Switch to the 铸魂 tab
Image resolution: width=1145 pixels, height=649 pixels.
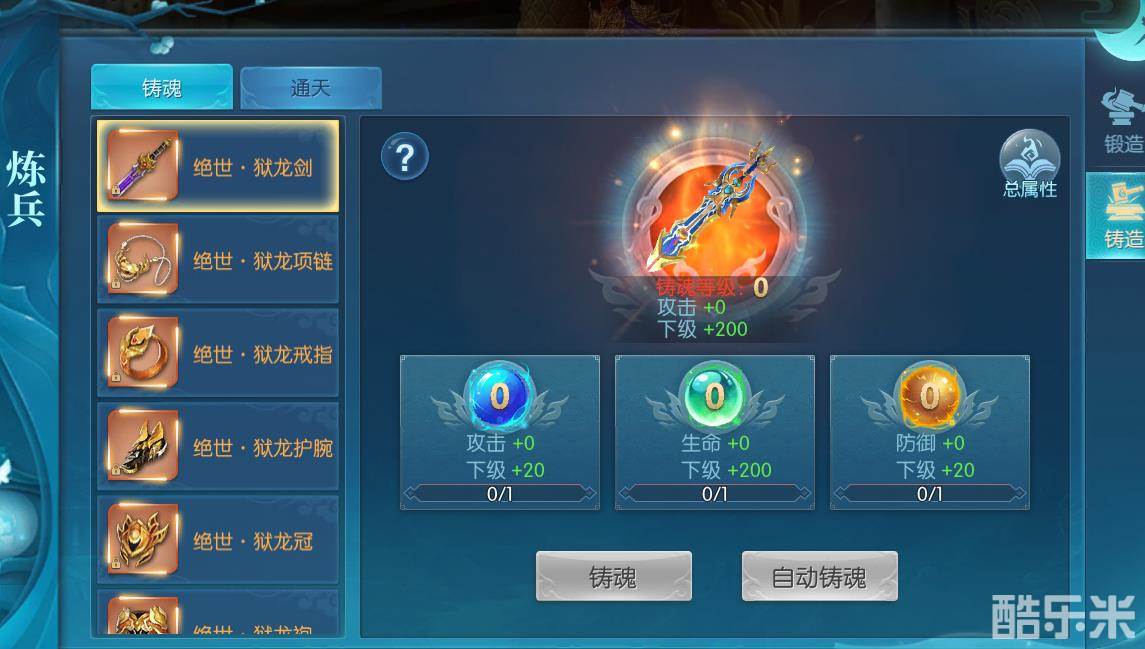162,87
